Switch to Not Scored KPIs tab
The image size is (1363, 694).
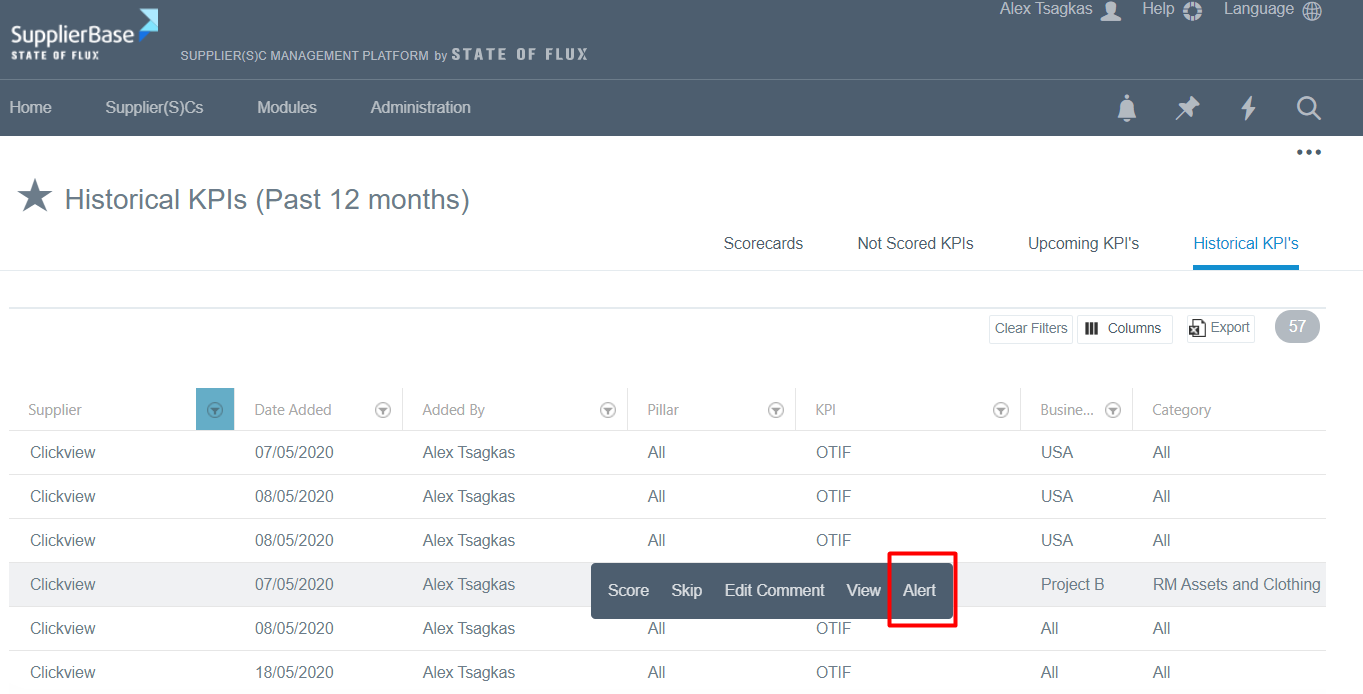pyautogui.click(x=915, y=243)
